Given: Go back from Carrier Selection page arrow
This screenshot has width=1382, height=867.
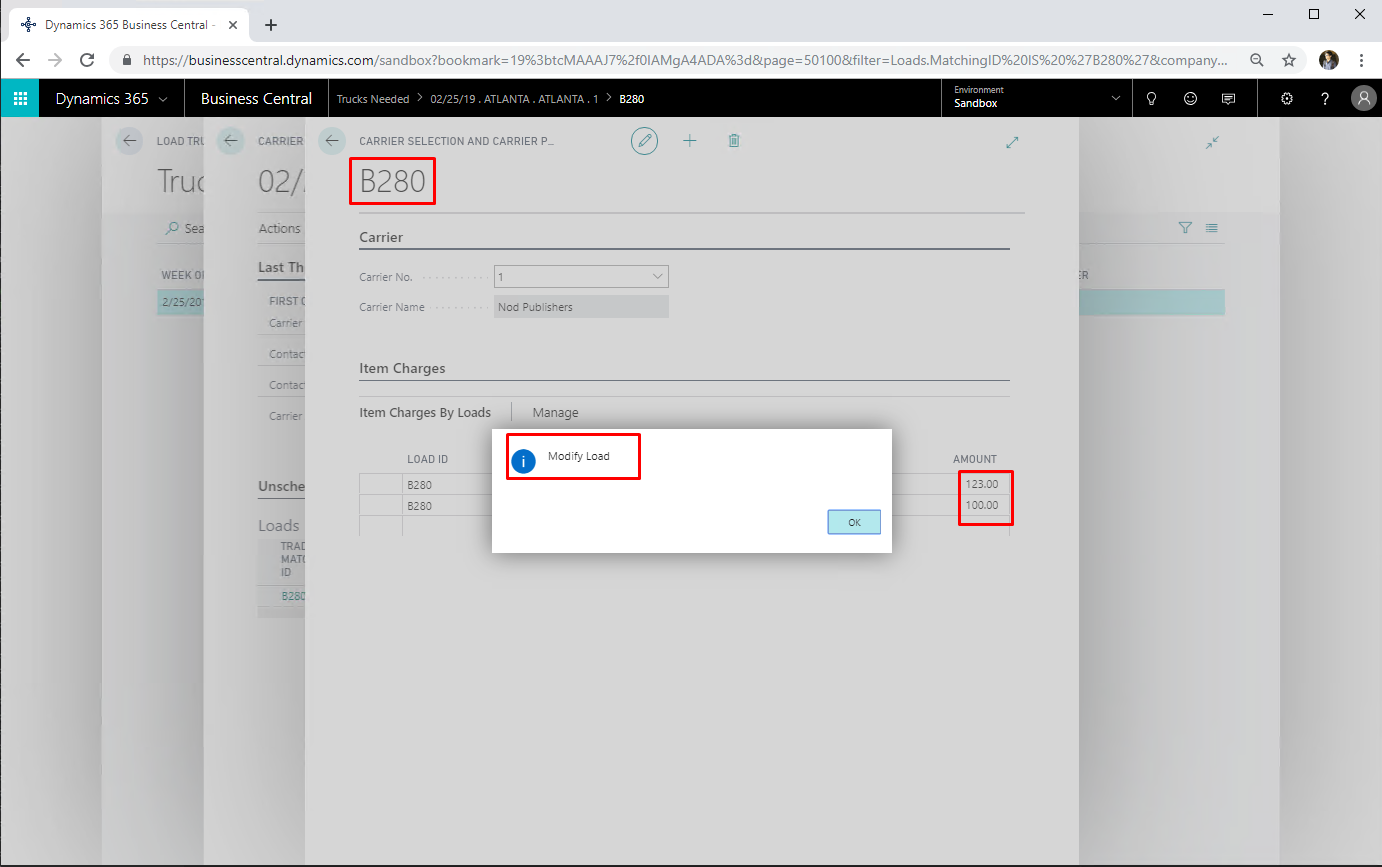Looking at the screenshot, I should (332, 141).
